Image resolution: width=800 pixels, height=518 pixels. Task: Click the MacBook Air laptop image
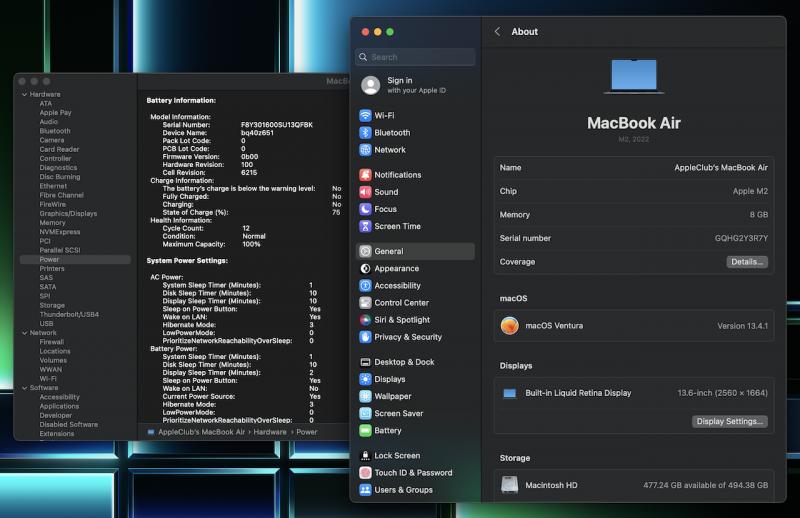click(x=634, y=77)
